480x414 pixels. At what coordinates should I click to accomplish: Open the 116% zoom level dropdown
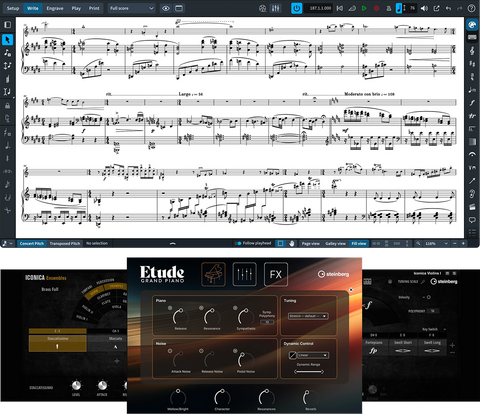[436, 244]
